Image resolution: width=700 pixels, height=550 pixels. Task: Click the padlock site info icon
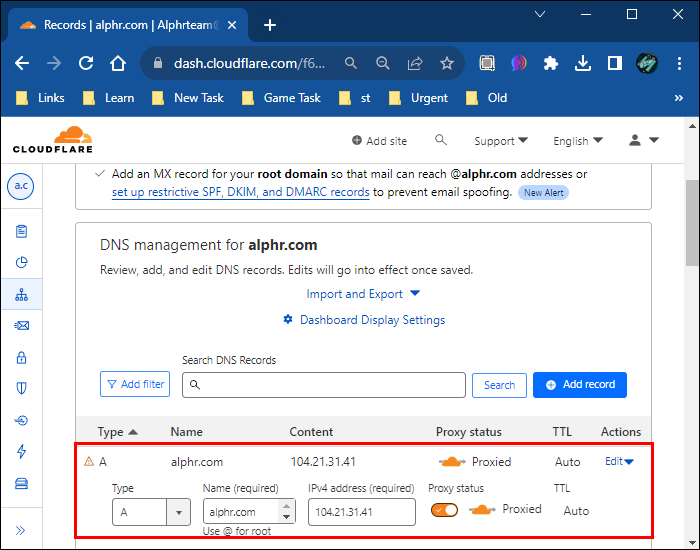tap(158, 63)
